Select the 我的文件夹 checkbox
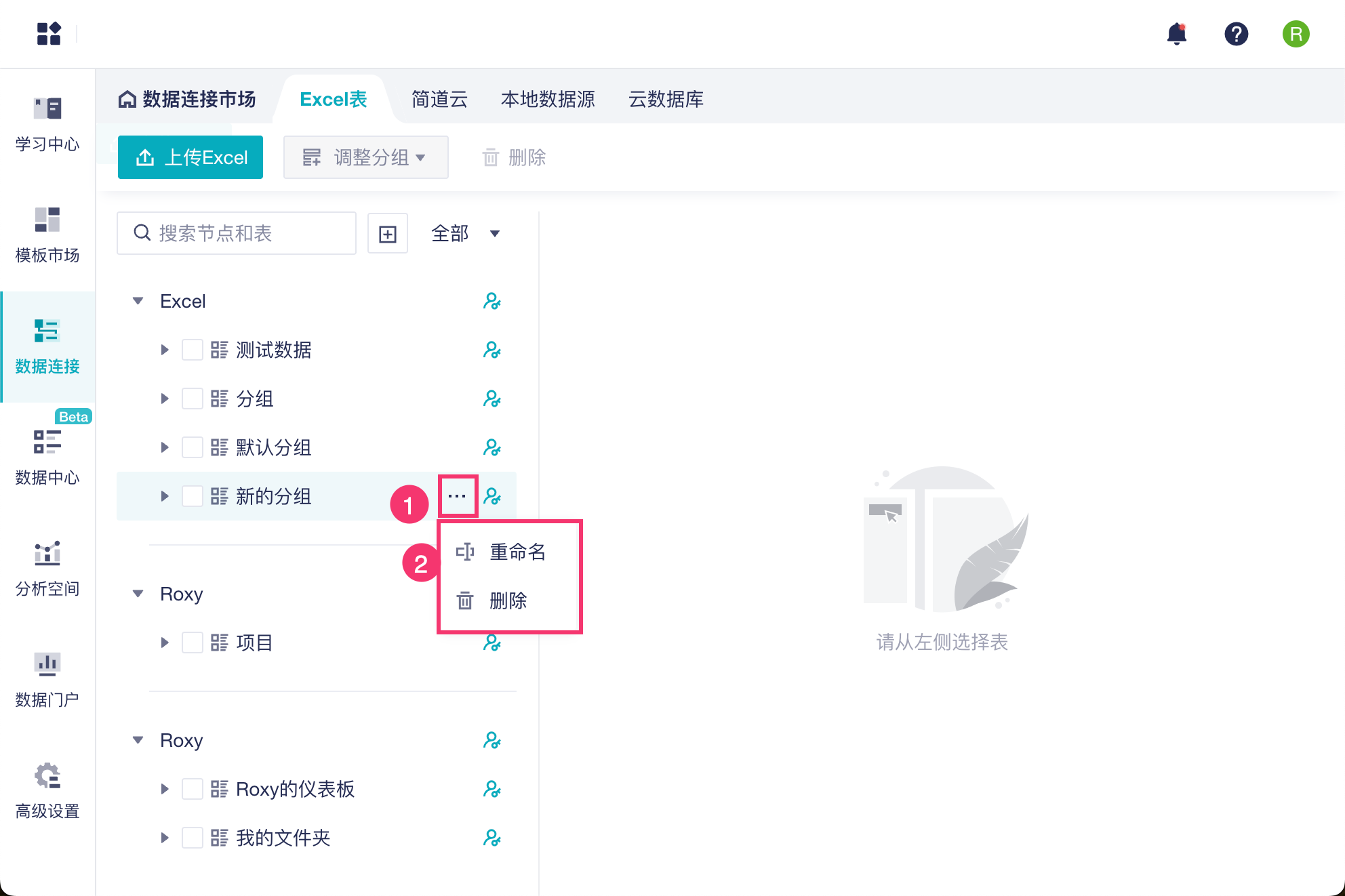This screenshot has height=896, width=1345. pyautogui.click(x=193, y=838)
